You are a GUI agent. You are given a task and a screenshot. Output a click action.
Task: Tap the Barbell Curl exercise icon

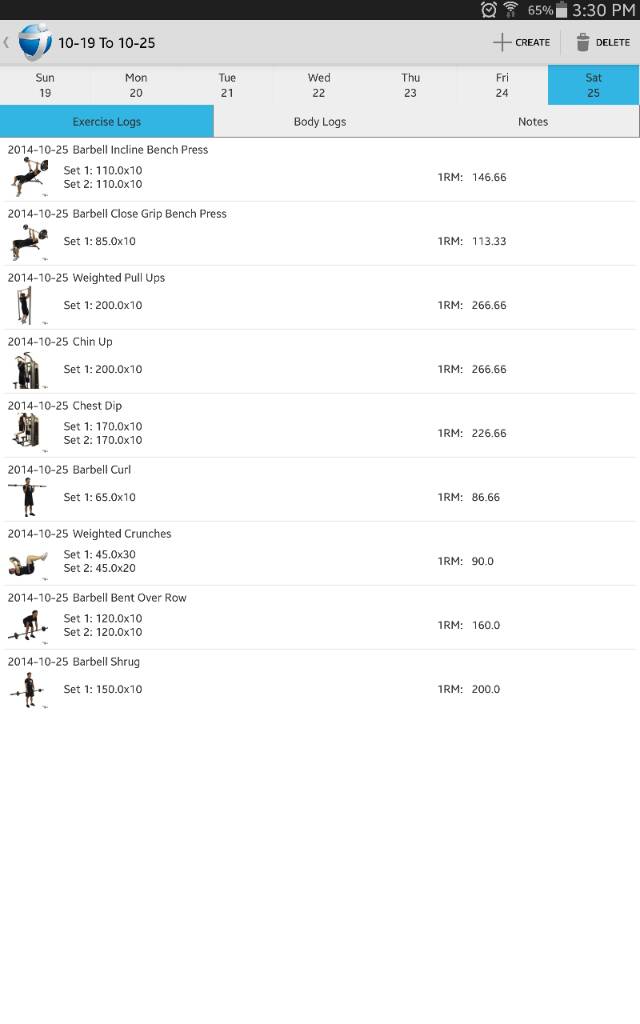point(26,497)
